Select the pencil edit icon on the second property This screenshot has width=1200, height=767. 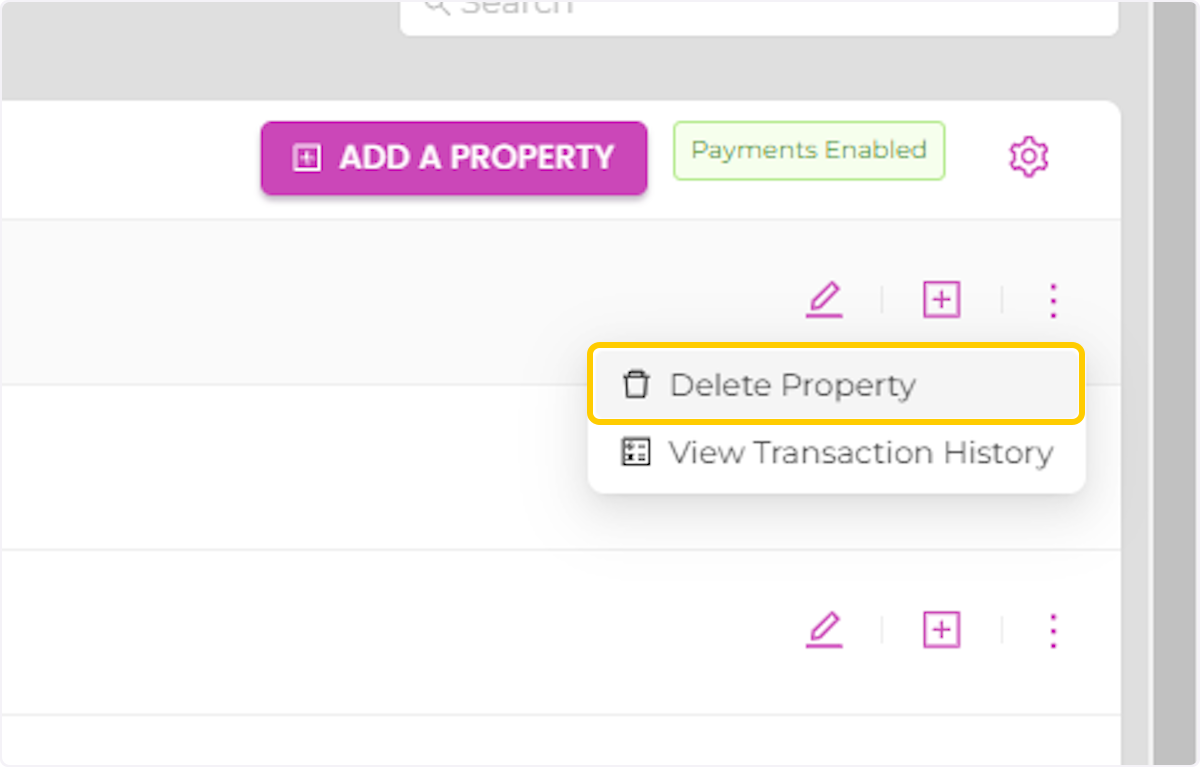coord(824,630)
